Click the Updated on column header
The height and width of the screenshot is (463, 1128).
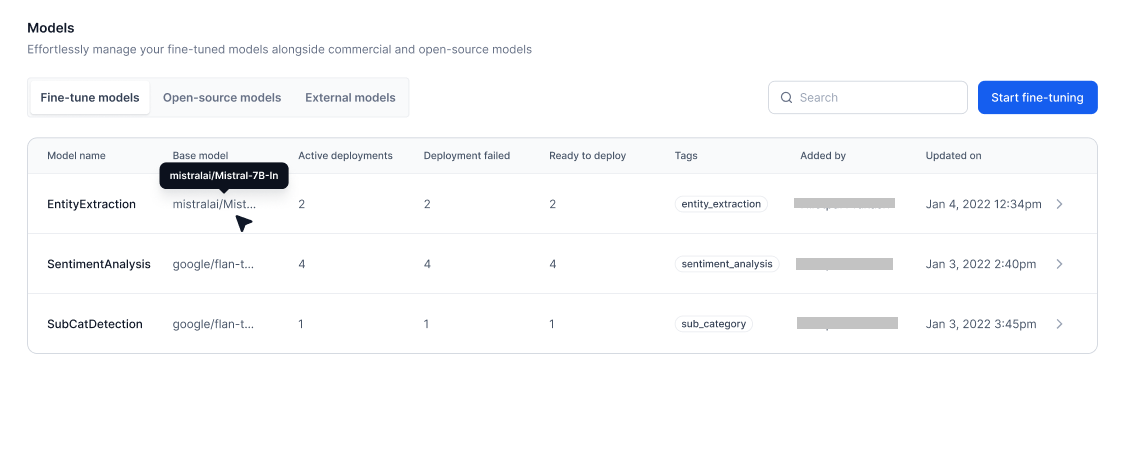pyautogui.click(x=953, y=156)
